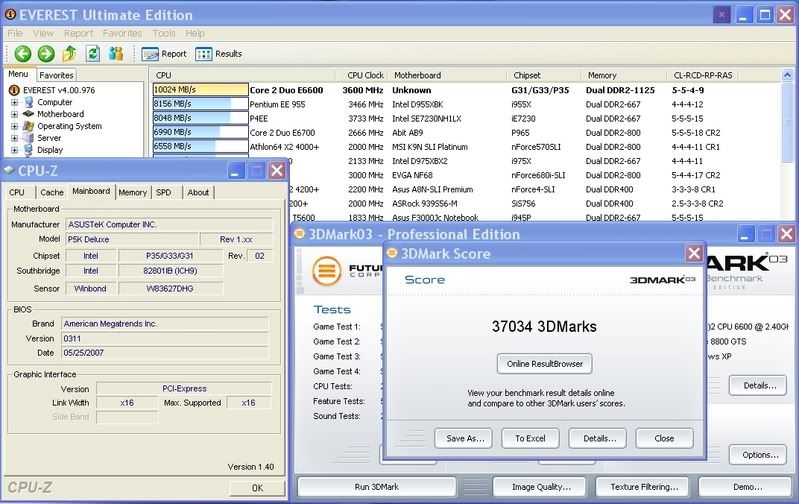Click the 3DMark Score dialog title icon
The width and height of the screenshot is (799, 504).
392,253
